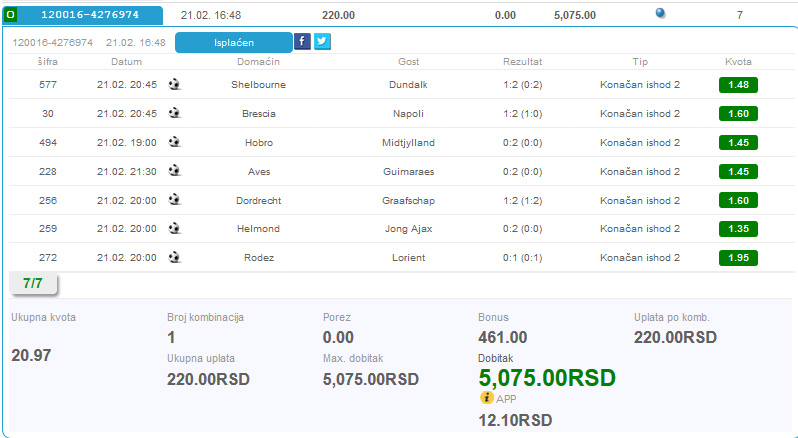Share ticket on Facebook
This screenshot has height=438, width=798.
pyautogui.click(x=302, y=41)
